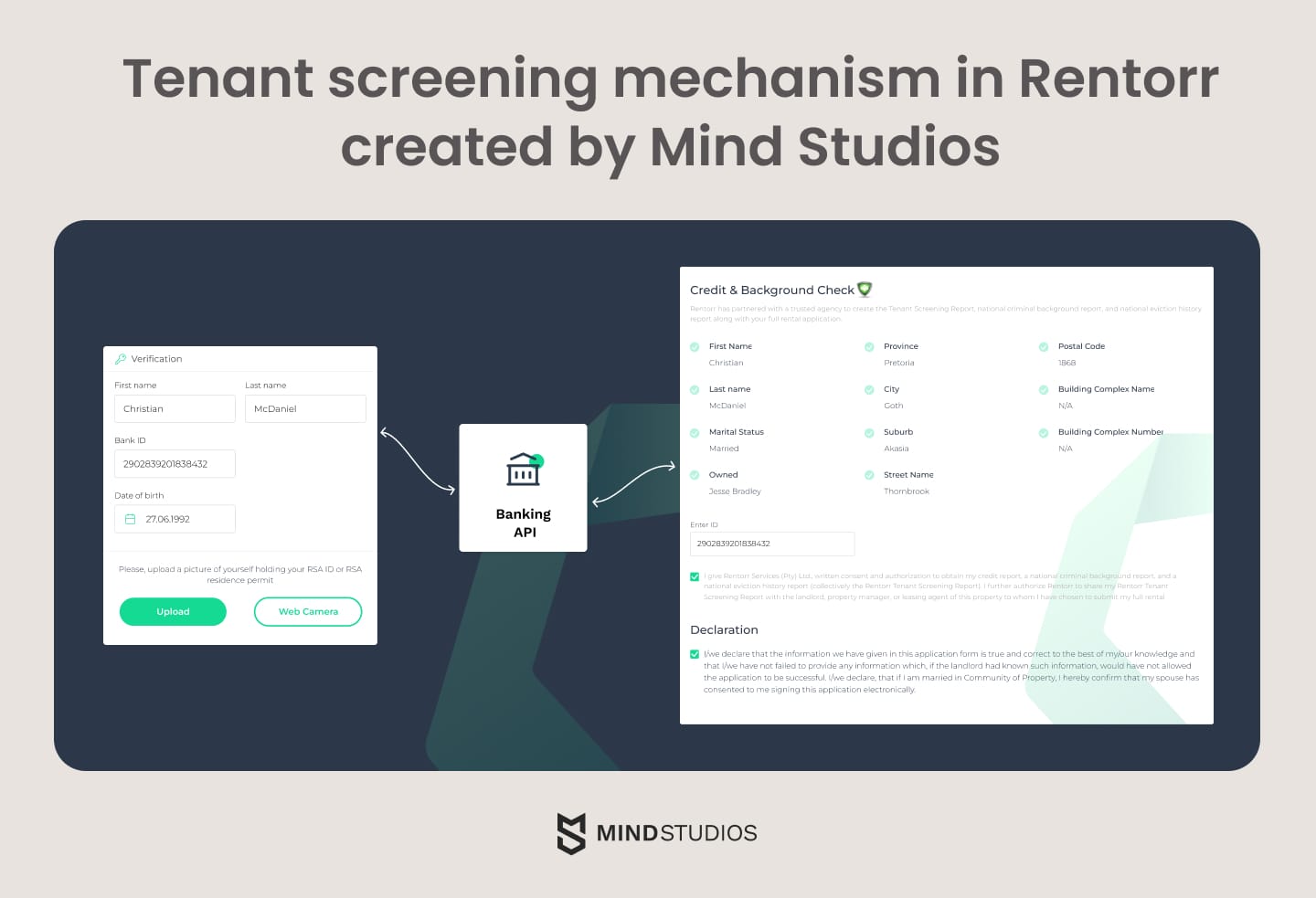This screenshot has height=898, width=1316.
Task: Click the Credit & Background Check heading
Action: pos(771,290)
